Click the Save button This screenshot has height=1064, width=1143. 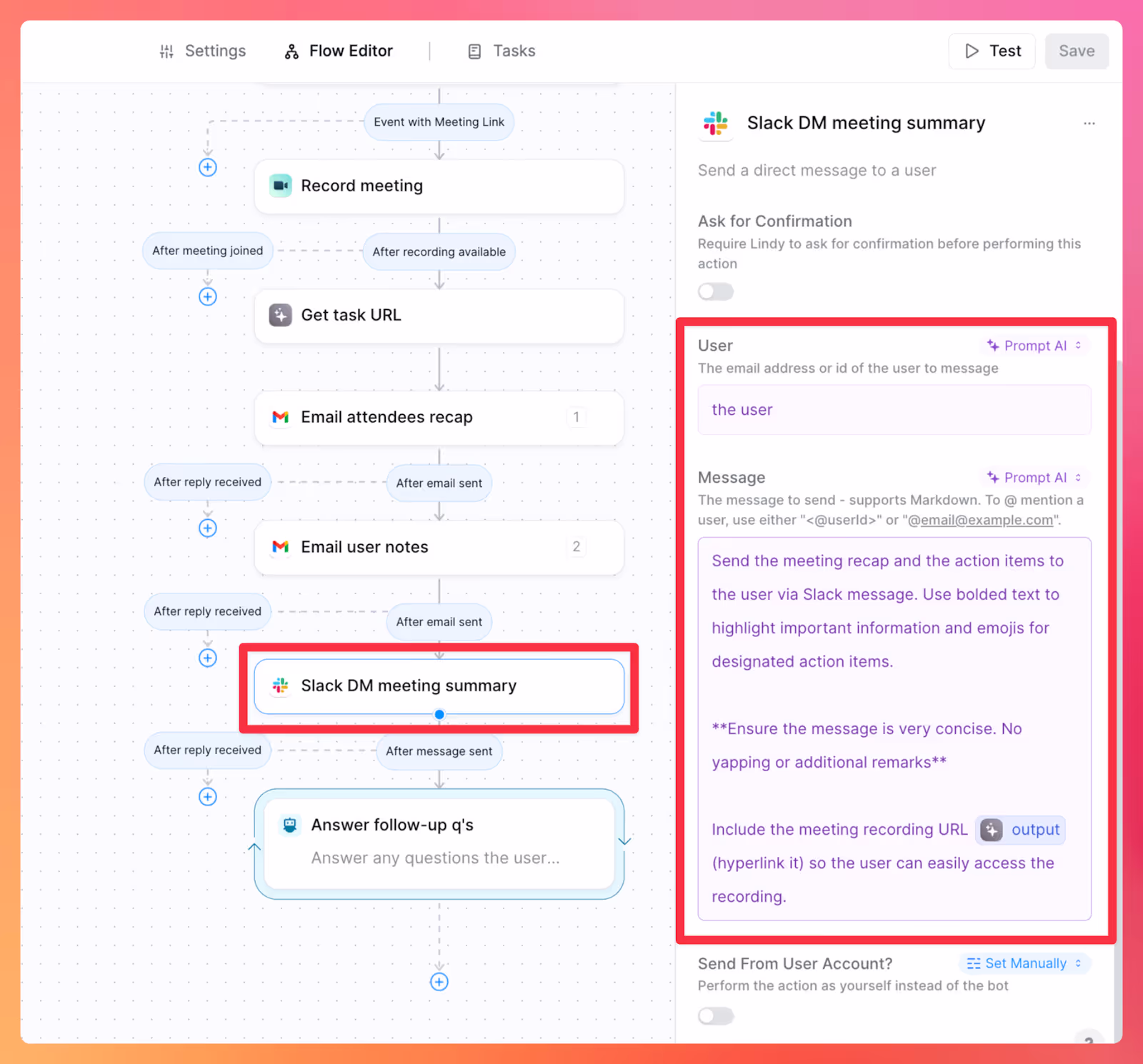click(x=1077, y=51)
